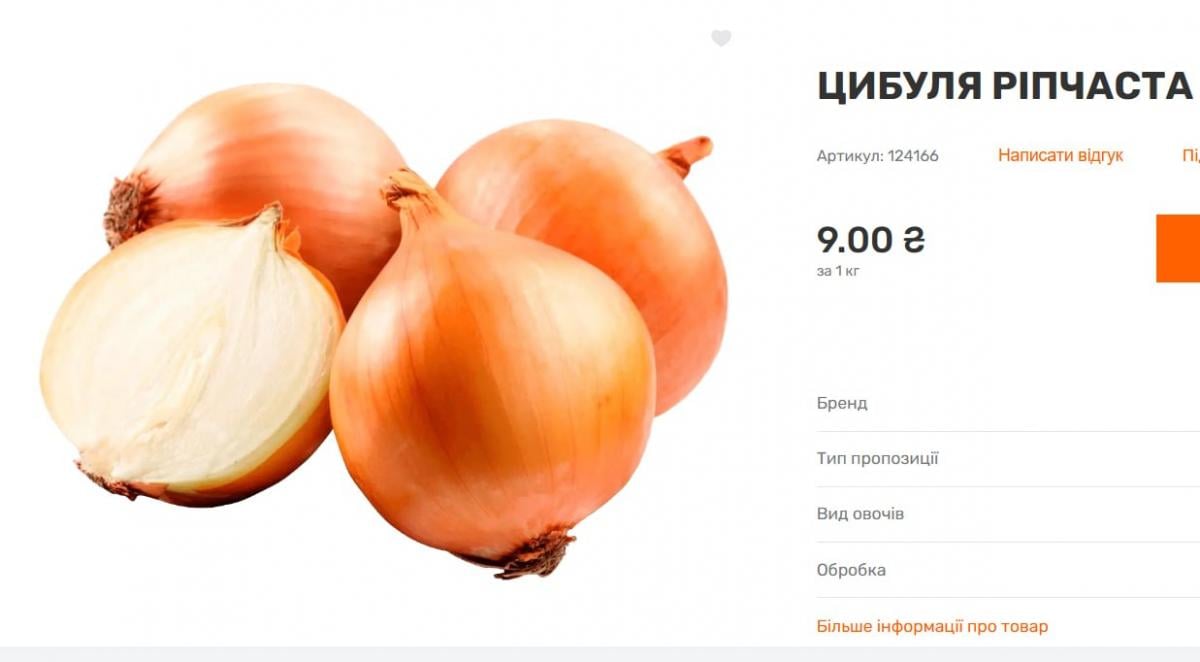Click the dried root of front onion

click(538, 553)
